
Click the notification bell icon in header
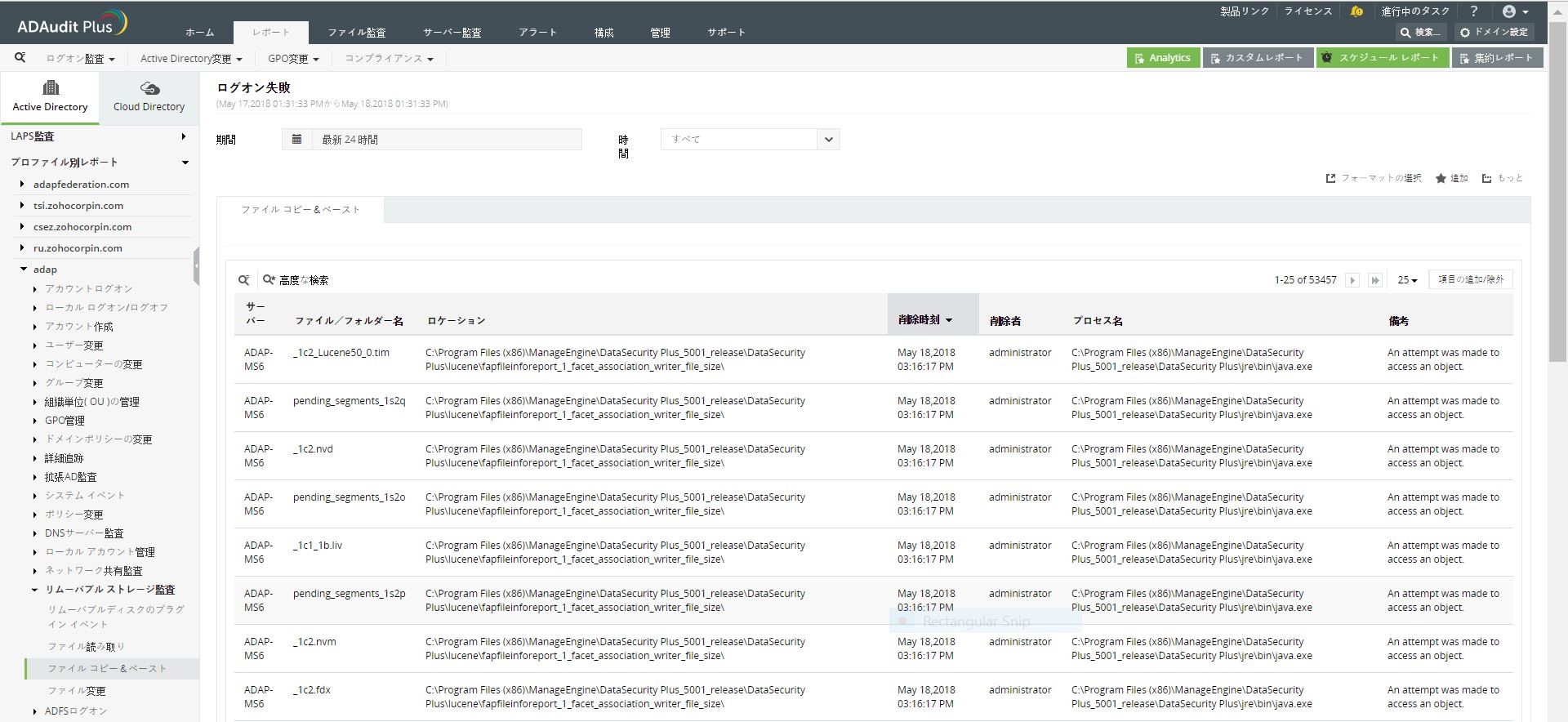tap(1356, 11)
